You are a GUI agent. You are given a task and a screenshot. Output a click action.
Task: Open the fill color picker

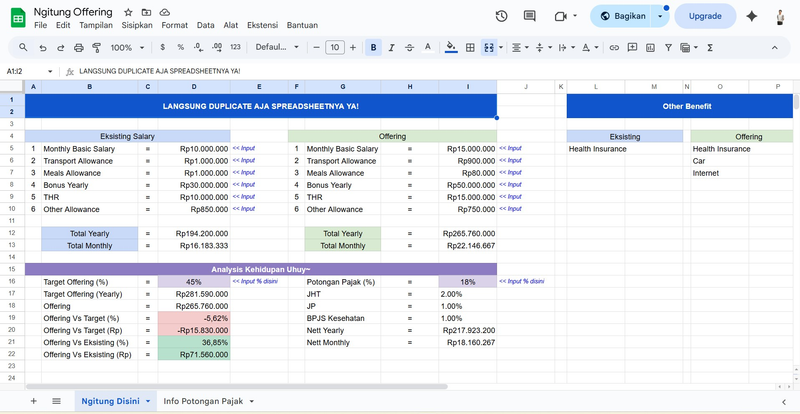[451, 47]
